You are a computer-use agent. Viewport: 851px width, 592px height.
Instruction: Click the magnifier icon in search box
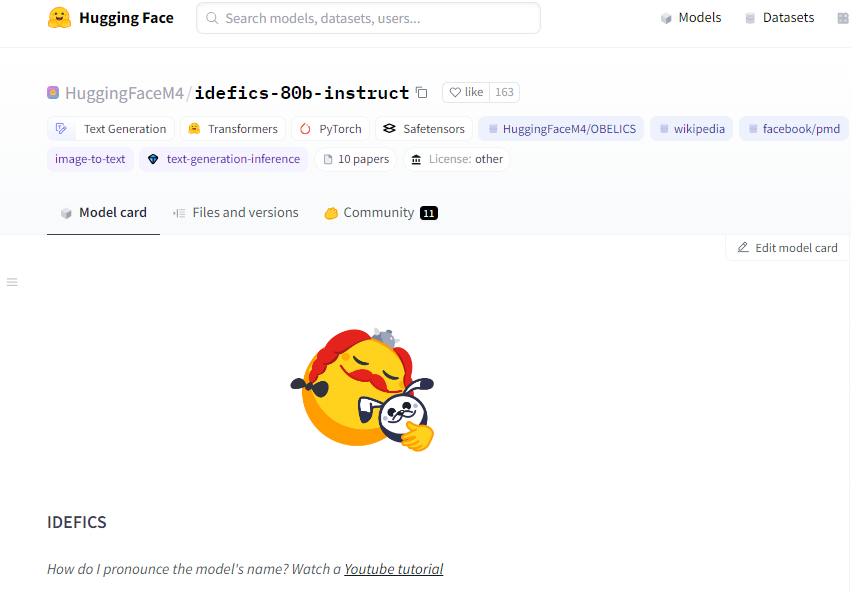pos(212,18)
